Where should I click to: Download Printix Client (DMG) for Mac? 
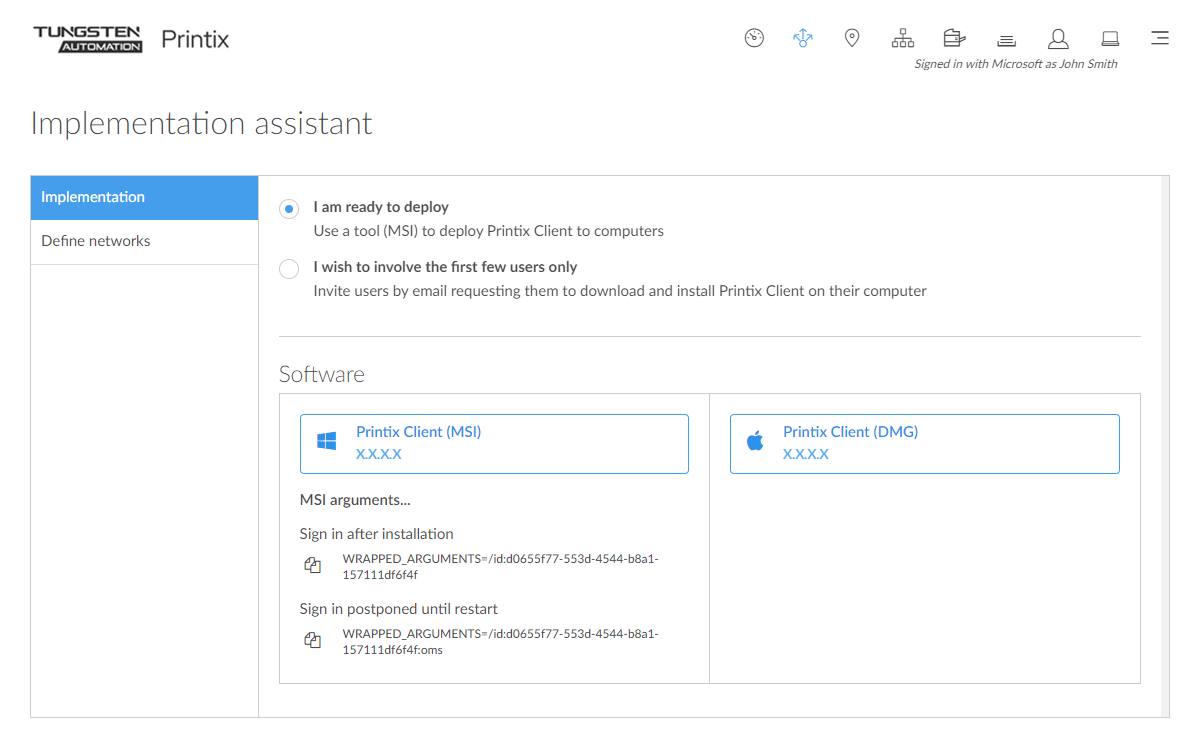tap(924, 443)
